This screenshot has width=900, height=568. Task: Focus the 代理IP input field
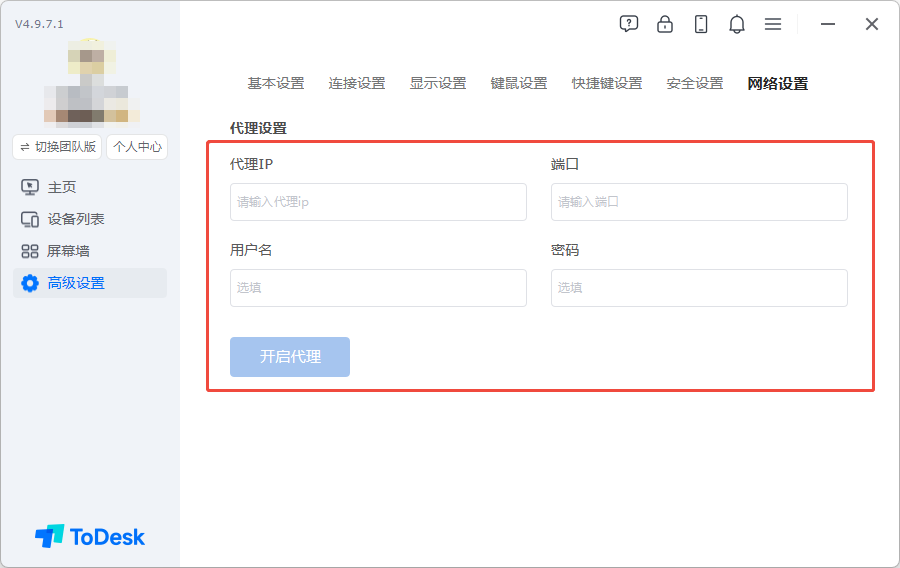click(x=378, y=202)
